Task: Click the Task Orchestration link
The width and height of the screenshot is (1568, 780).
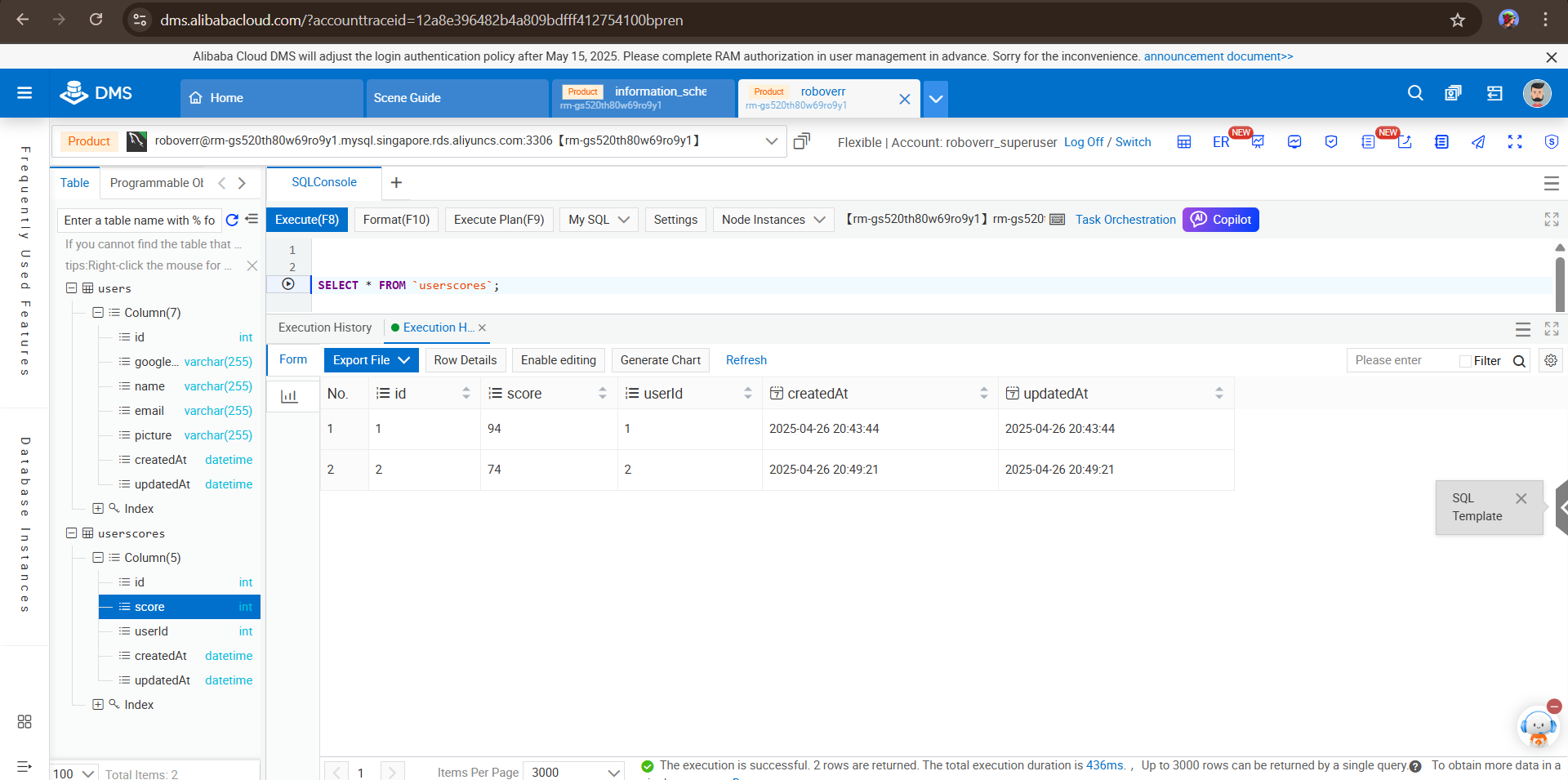Action: click(x=1125, y=220)
